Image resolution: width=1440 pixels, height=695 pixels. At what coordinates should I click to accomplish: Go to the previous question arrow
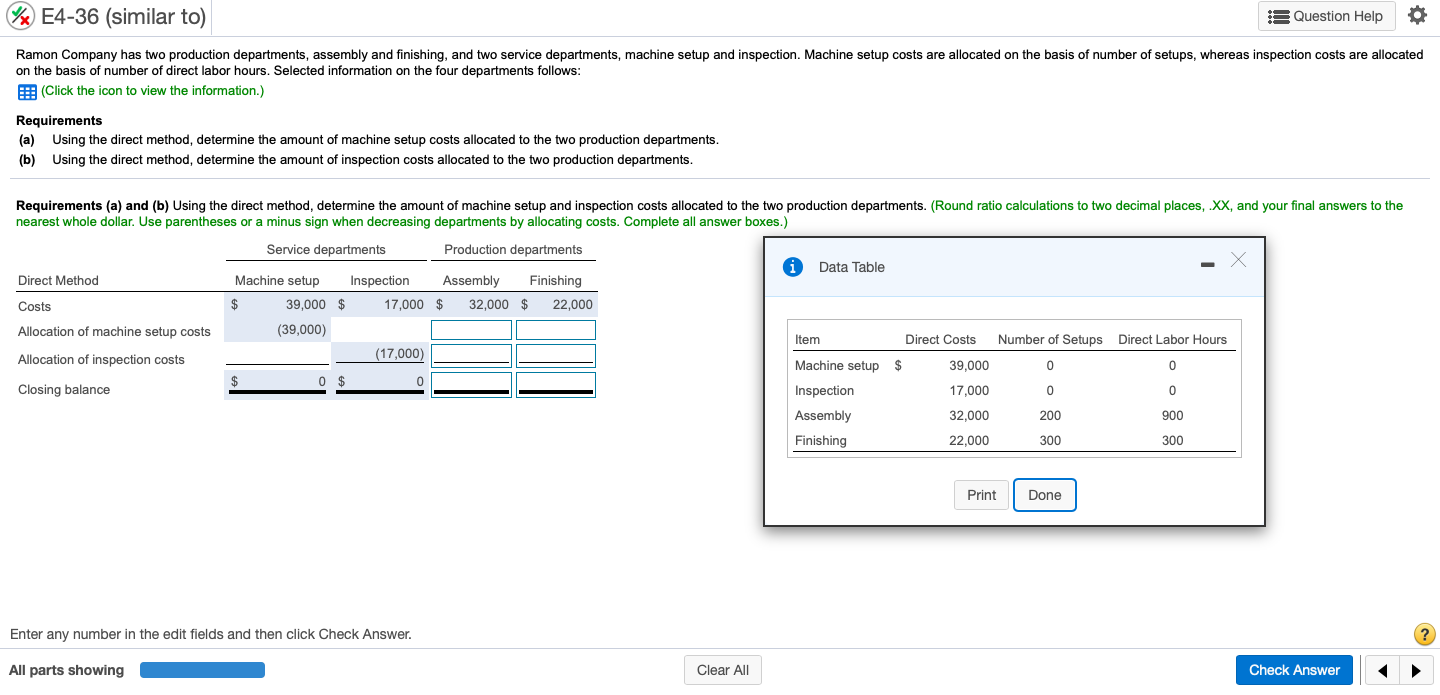(1381, 671)
